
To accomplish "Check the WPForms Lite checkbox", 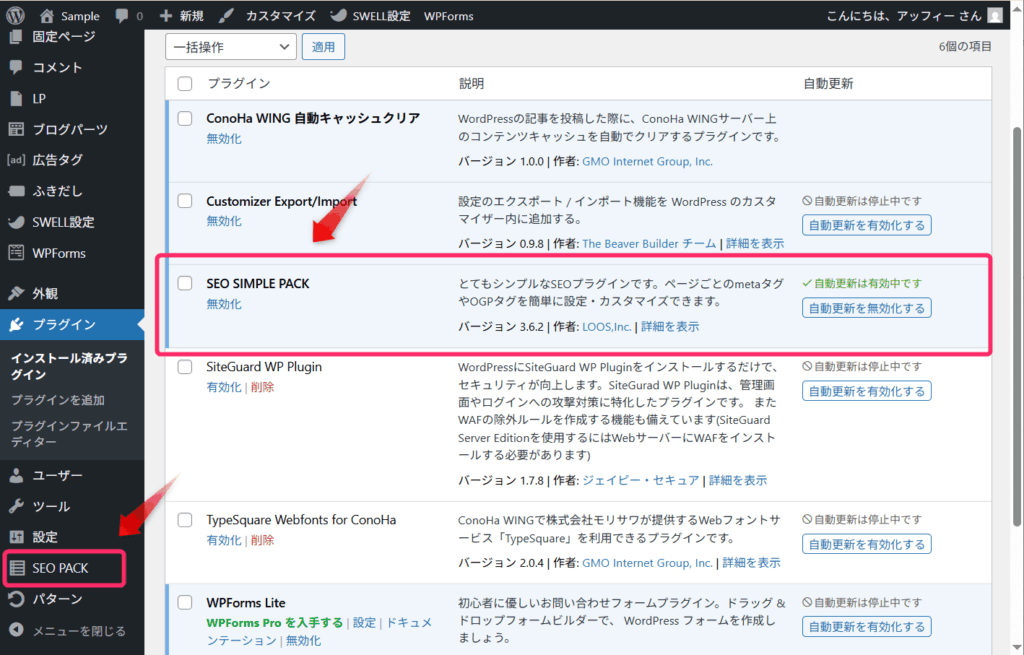I will click(185, 602).
